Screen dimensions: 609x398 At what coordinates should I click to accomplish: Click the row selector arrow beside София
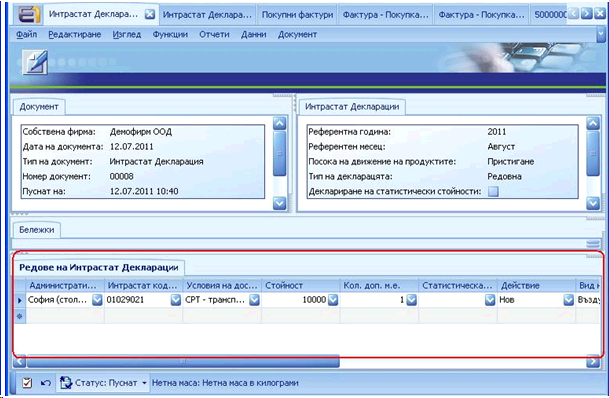click(x=20, y=300)
